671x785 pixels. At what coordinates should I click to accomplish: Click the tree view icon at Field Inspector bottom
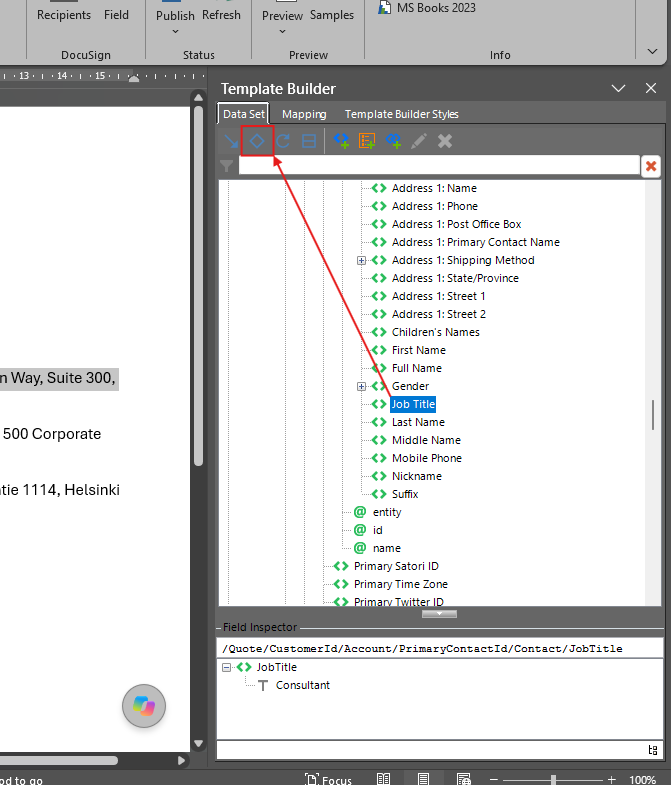[652, 750]
